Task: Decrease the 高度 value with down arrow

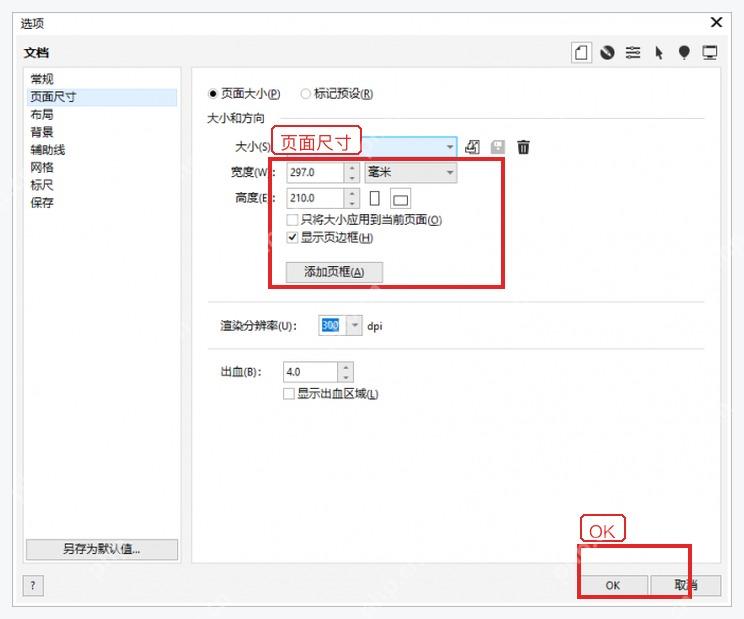Action: 352,203
